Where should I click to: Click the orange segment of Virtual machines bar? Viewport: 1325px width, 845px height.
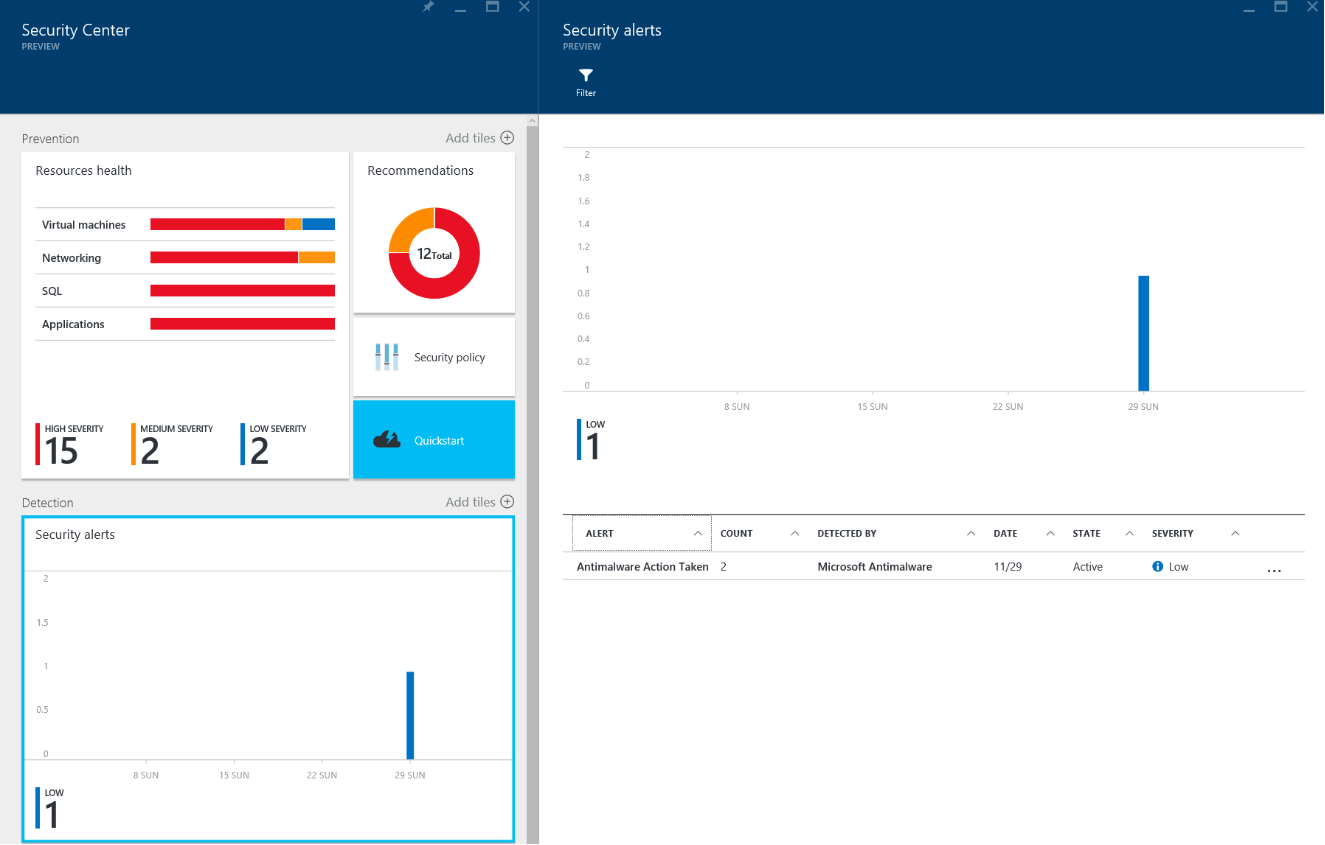click(293, 225)
